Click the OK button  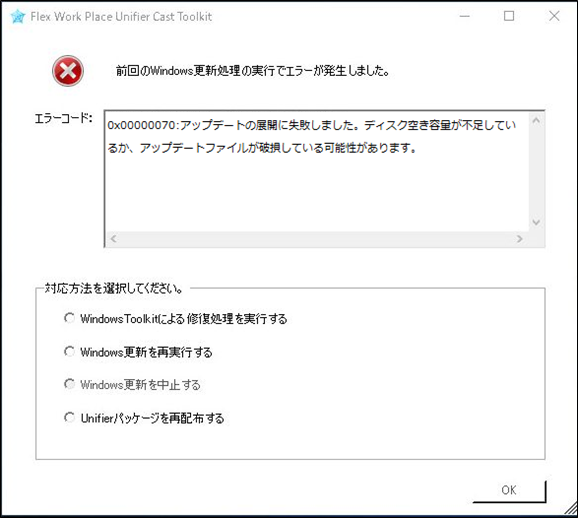[x=509, y=490]
